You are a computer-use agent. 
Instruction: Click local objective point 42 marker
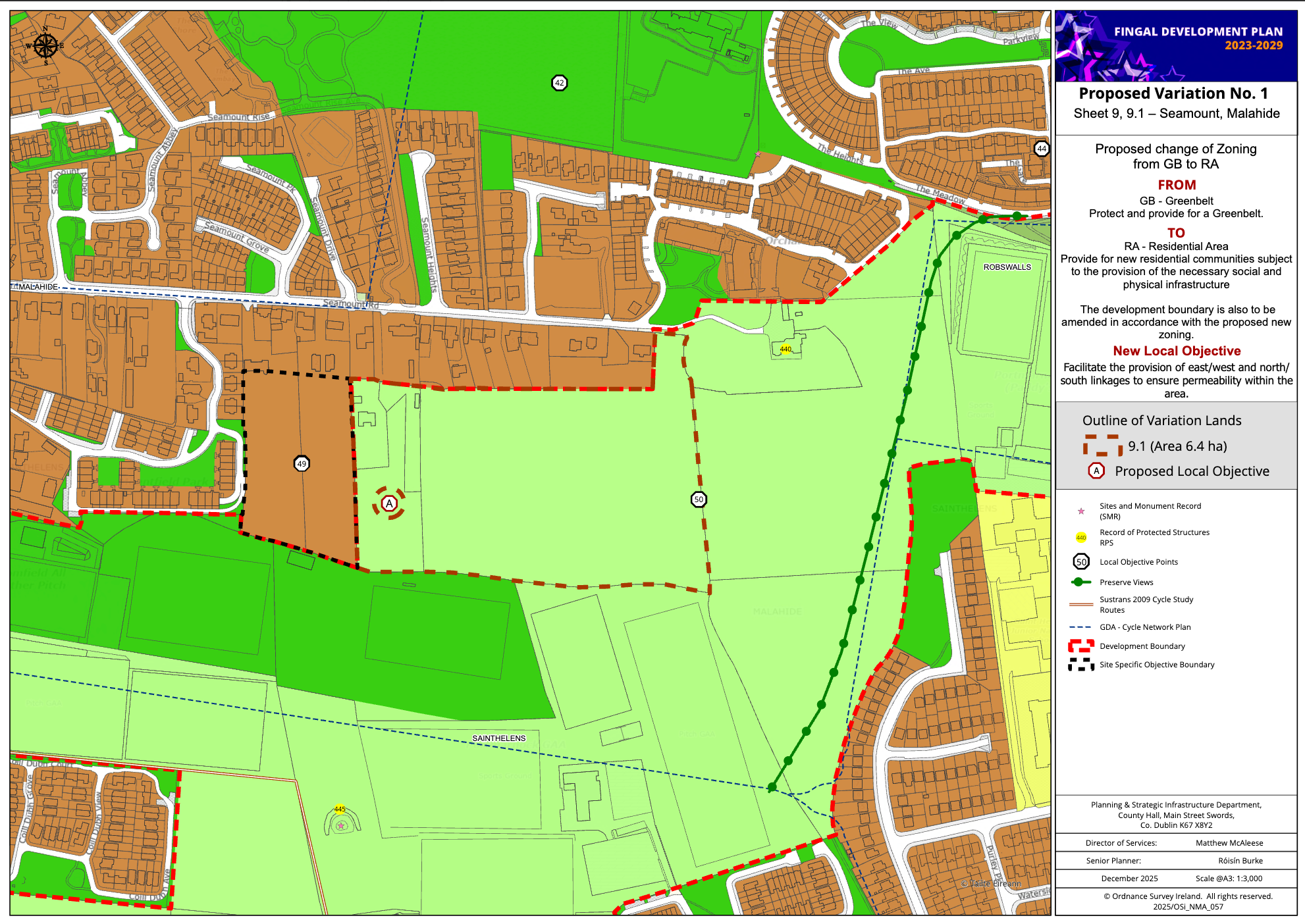(559, 83)
